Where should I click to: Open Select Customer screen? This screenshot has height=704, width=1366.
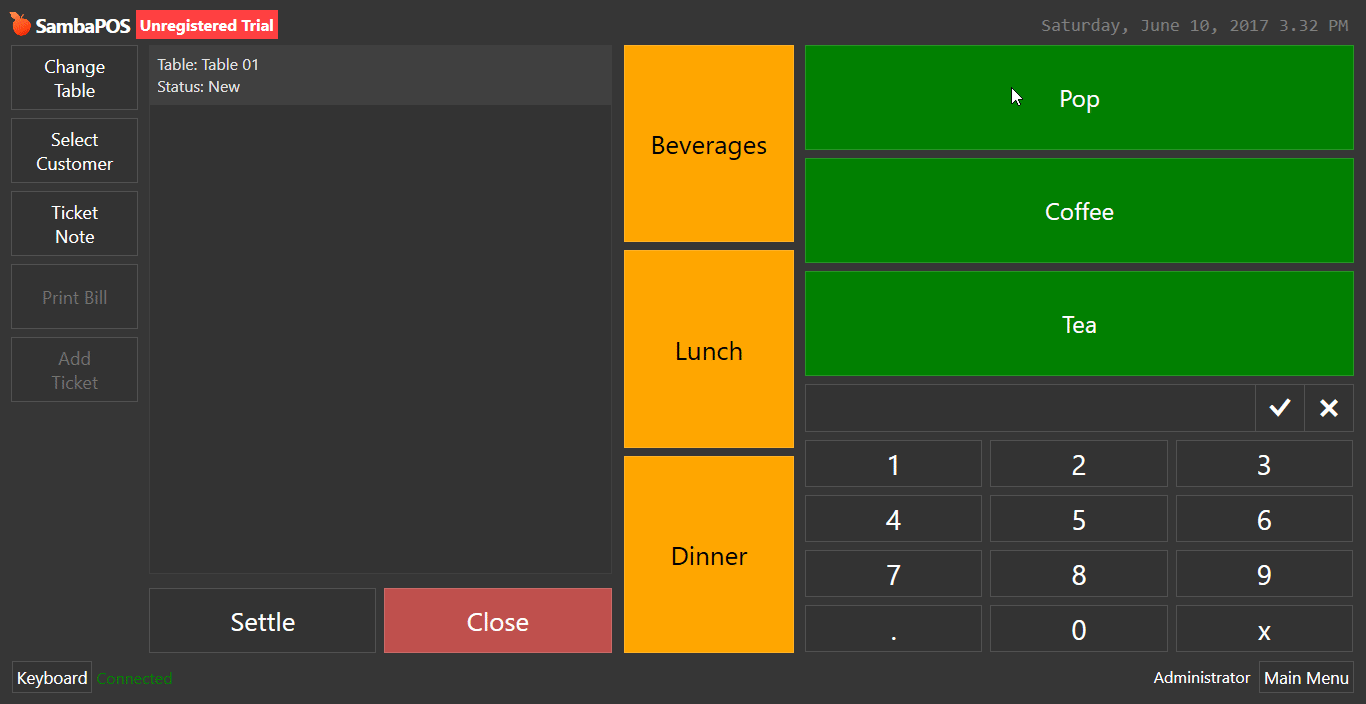[74, 151]
